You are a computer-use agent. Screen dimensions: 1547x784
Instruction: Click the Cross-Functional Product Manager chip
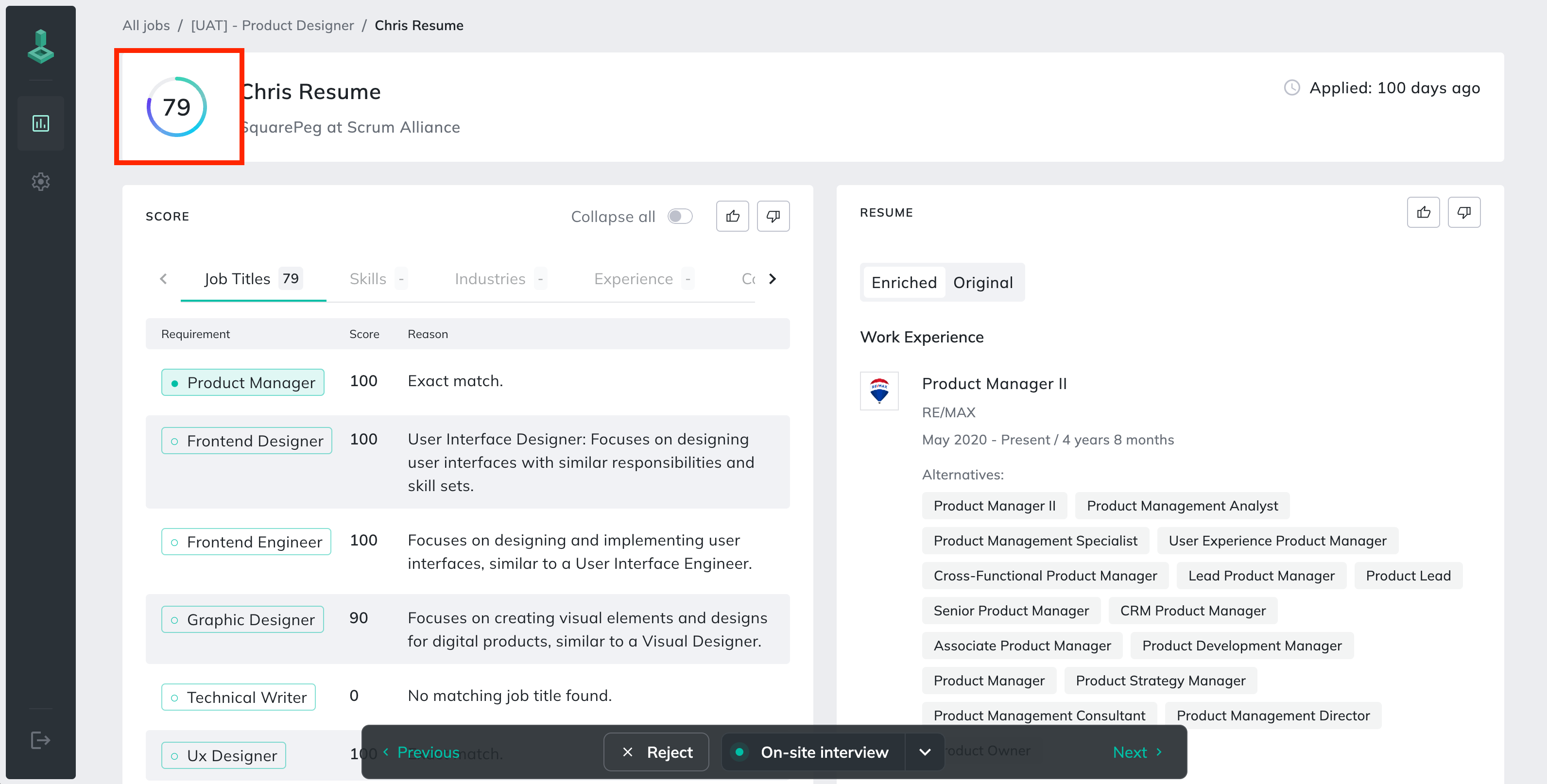click(1045, 575)
